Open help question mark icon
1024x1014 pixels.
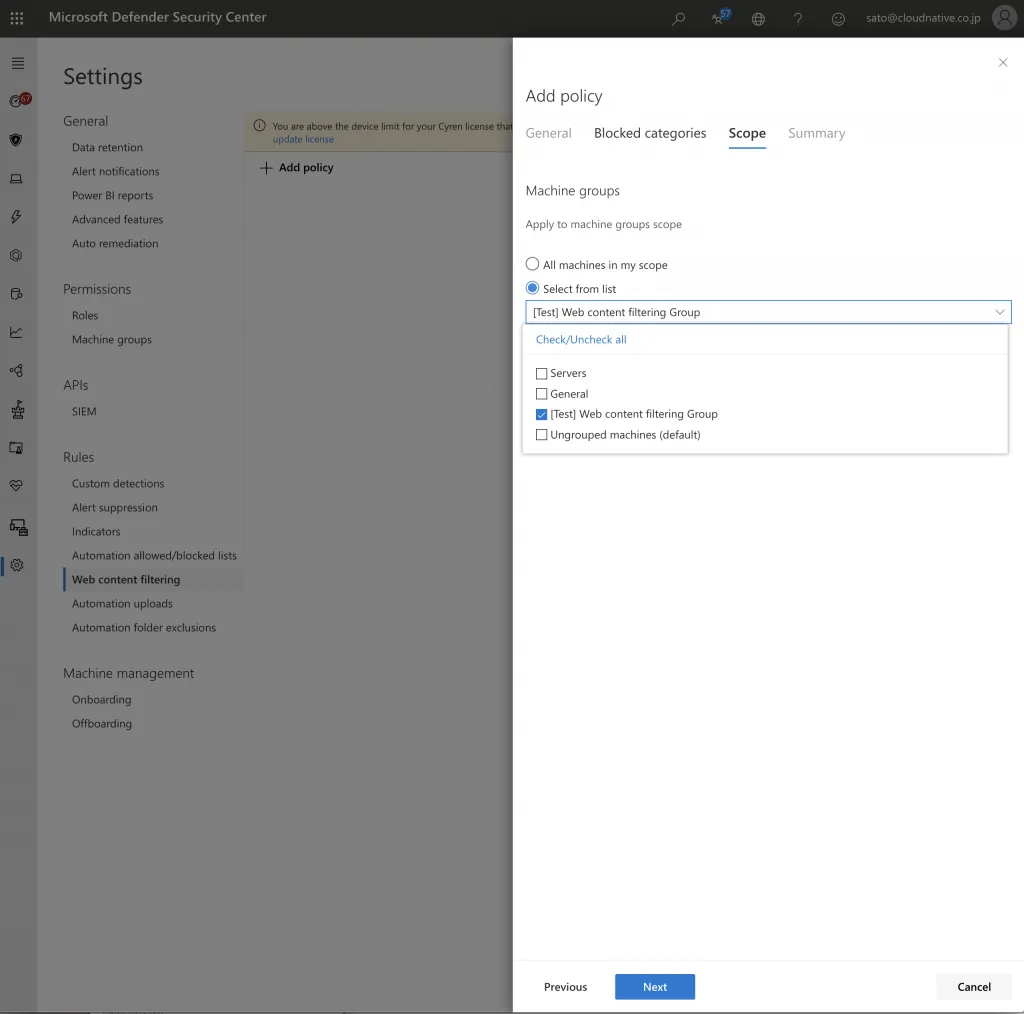point(798,18)
